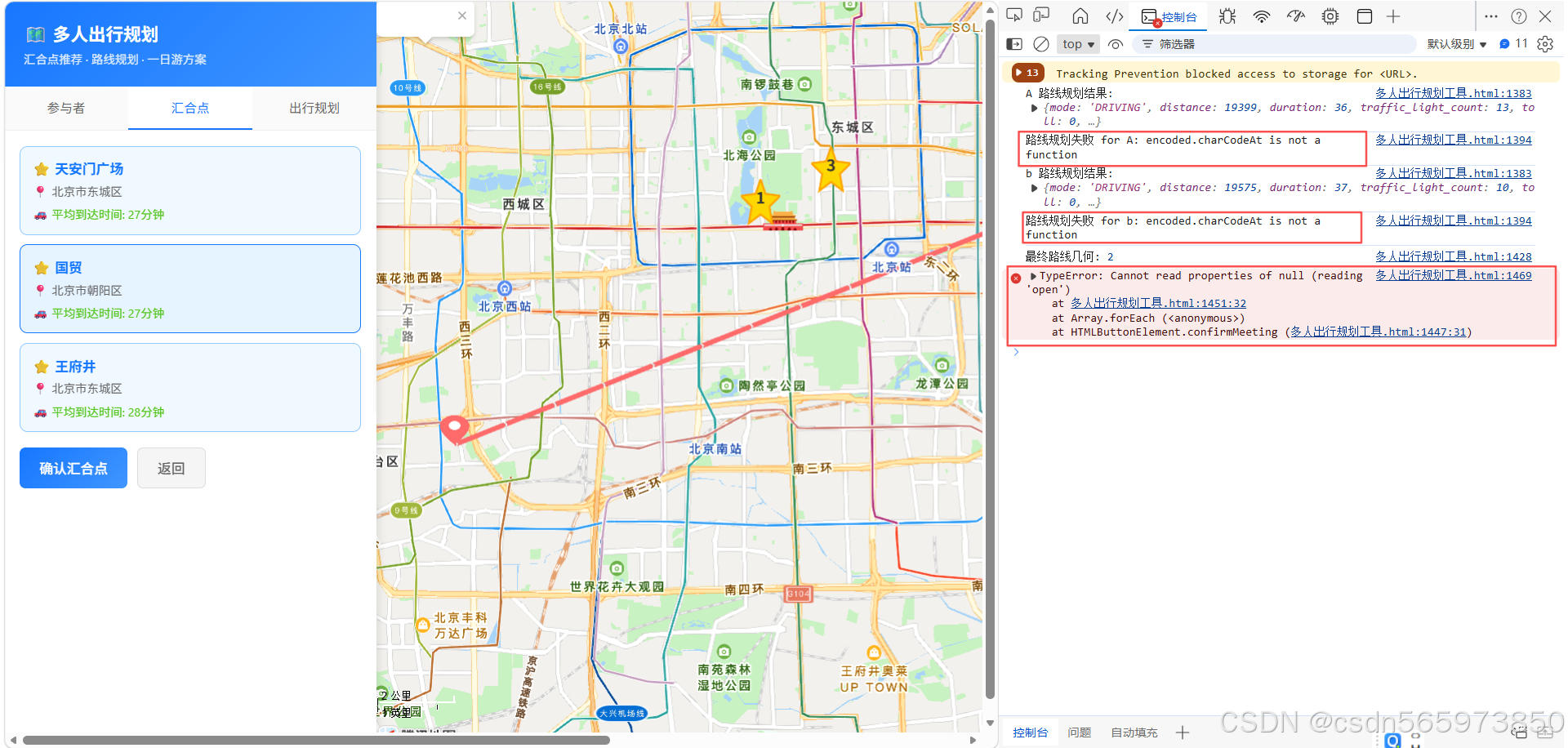Click the 北京西站 station icon on map

(x=505, y=287)
